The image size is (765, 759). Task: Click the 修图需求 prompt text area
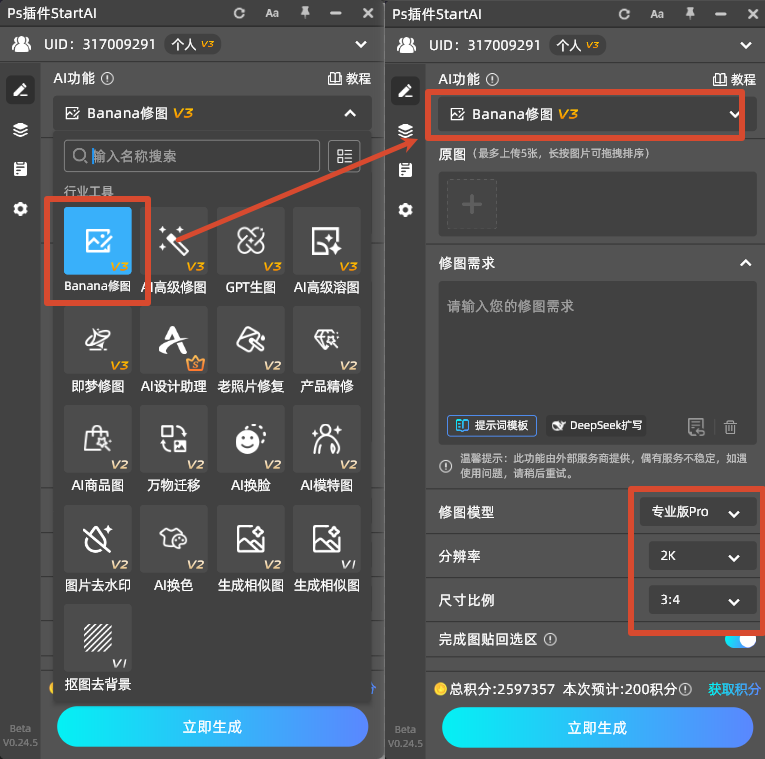click(597, 349)
